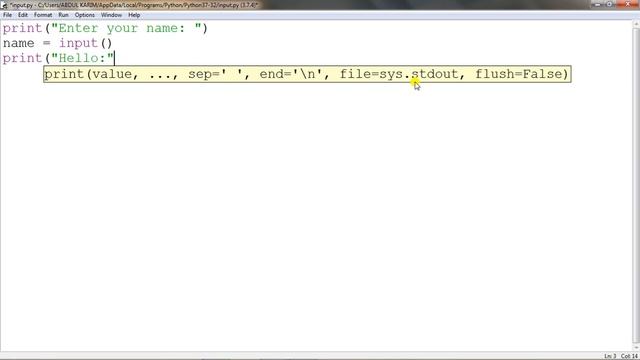This screenshot has height=360, width=640.
Task: Click on the 'print("Hello:"' line
Action: tap(58, 58)
